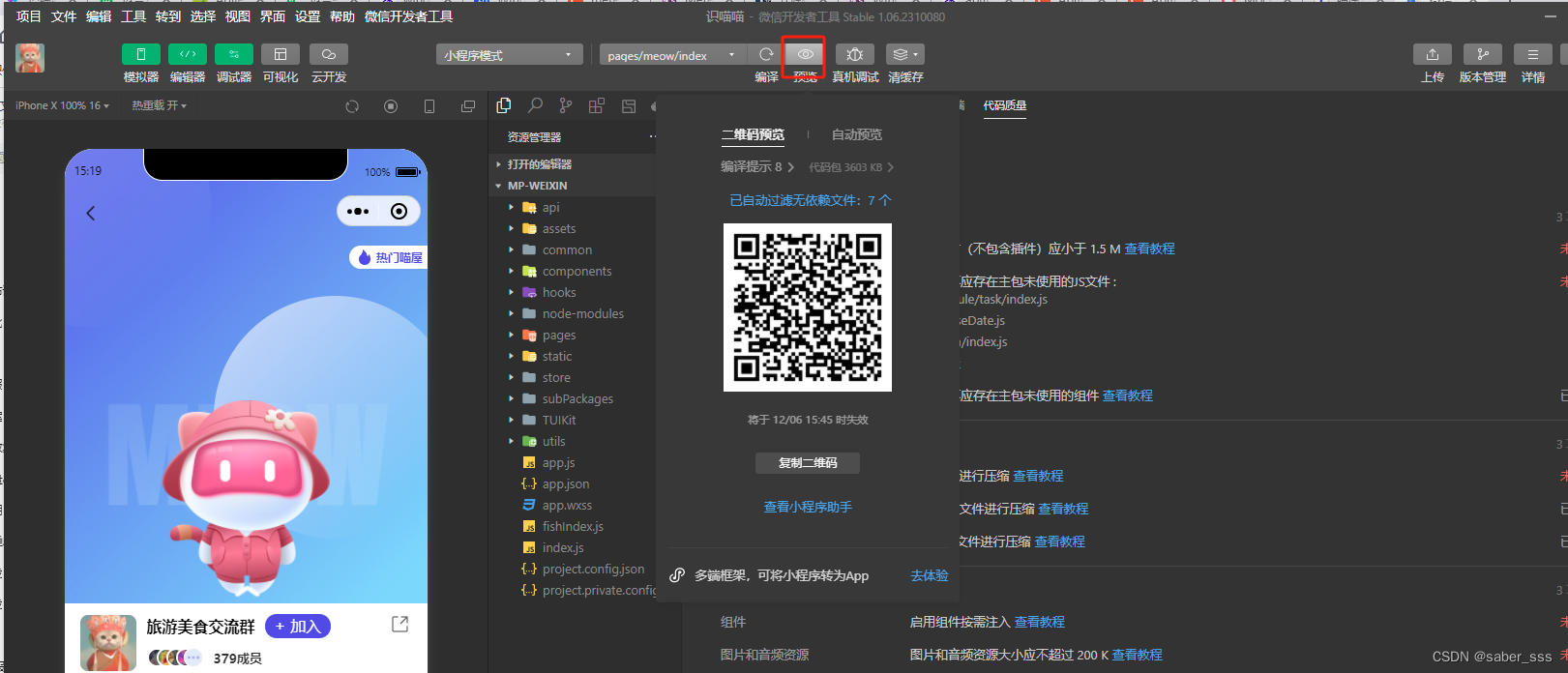1568x673 pixels.
Task: Open the 工具 menu
Action: coord(133,16)
